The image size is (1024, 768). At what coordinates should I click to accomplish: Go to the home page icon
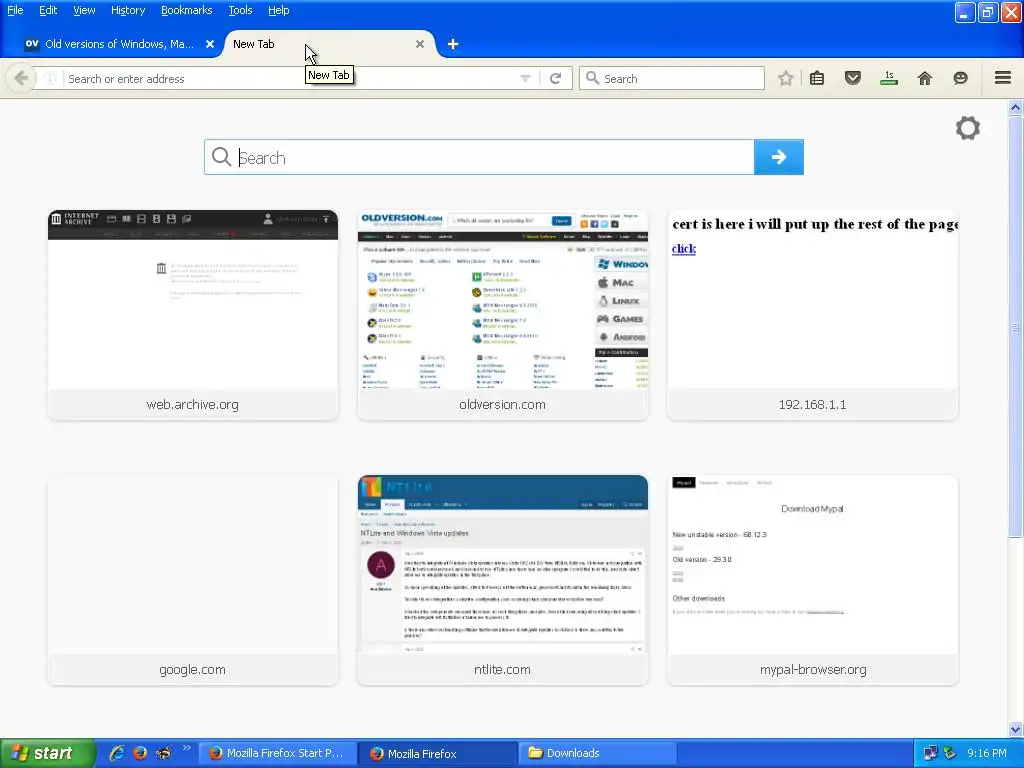tap(925, 78)
